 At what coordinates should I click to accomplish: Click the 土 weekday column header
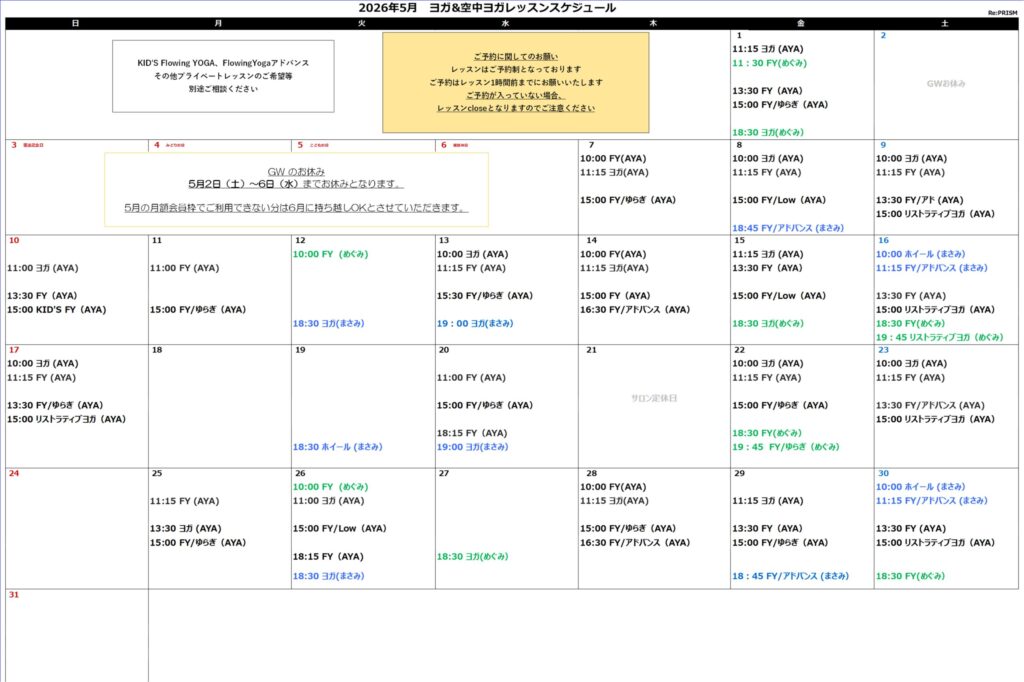(x=945, y=23)
